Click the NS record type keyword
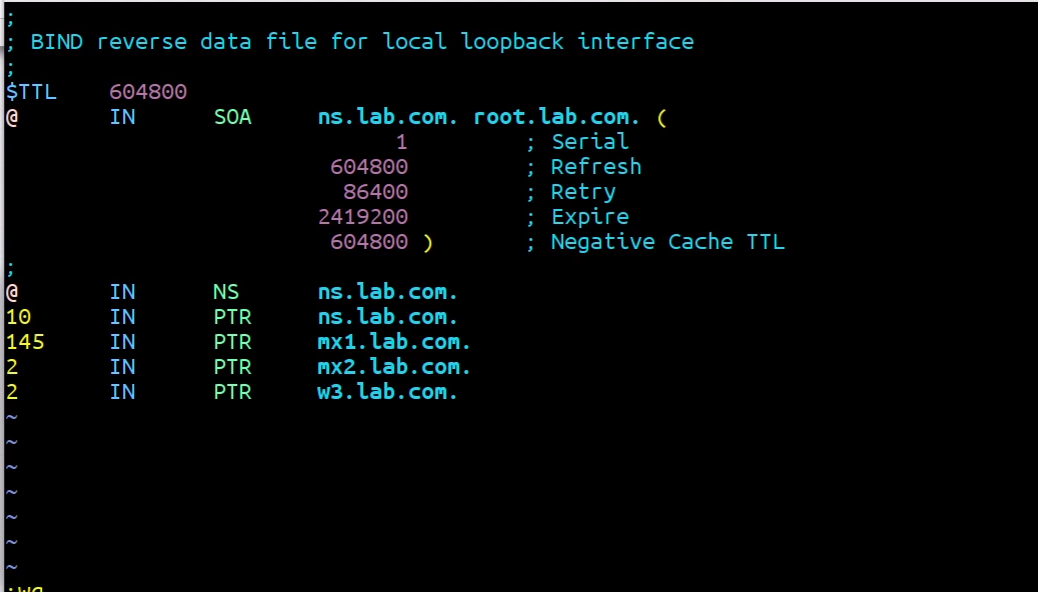This screenshot has width=1038, height=592. (226, 292)
